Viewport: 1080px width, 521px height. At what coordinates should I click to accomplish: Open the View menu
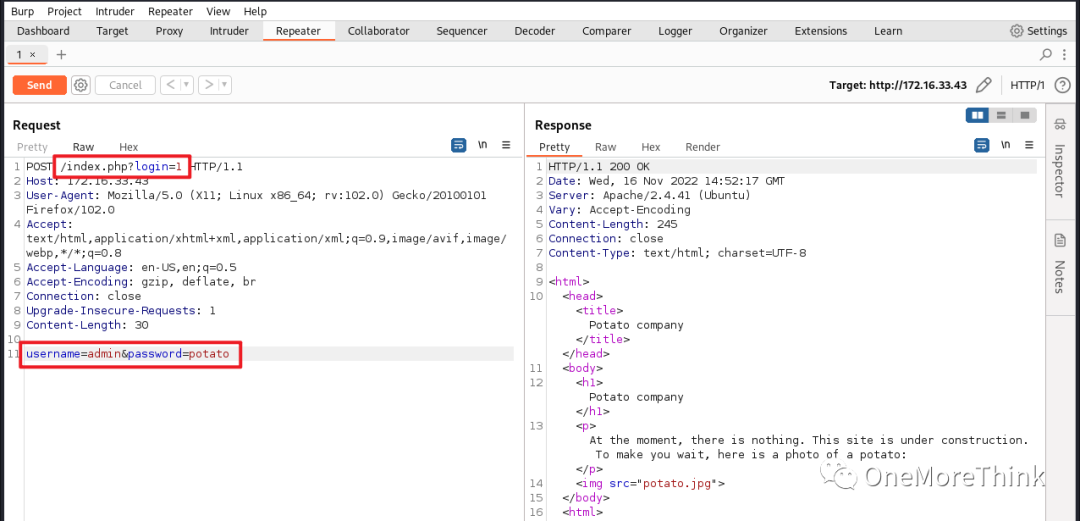(x=218, y=11)
